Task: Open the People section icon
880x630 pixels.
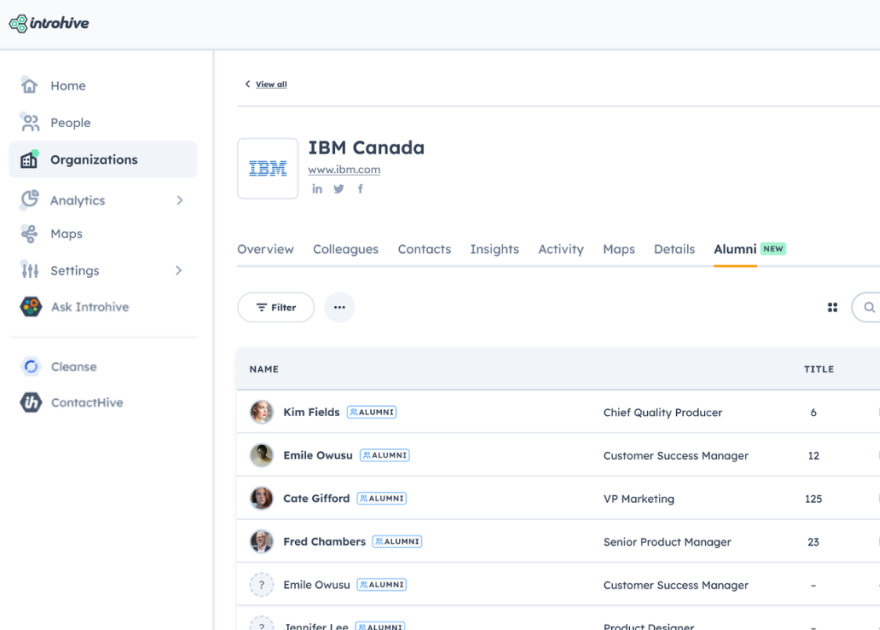Action: (28, 122)
